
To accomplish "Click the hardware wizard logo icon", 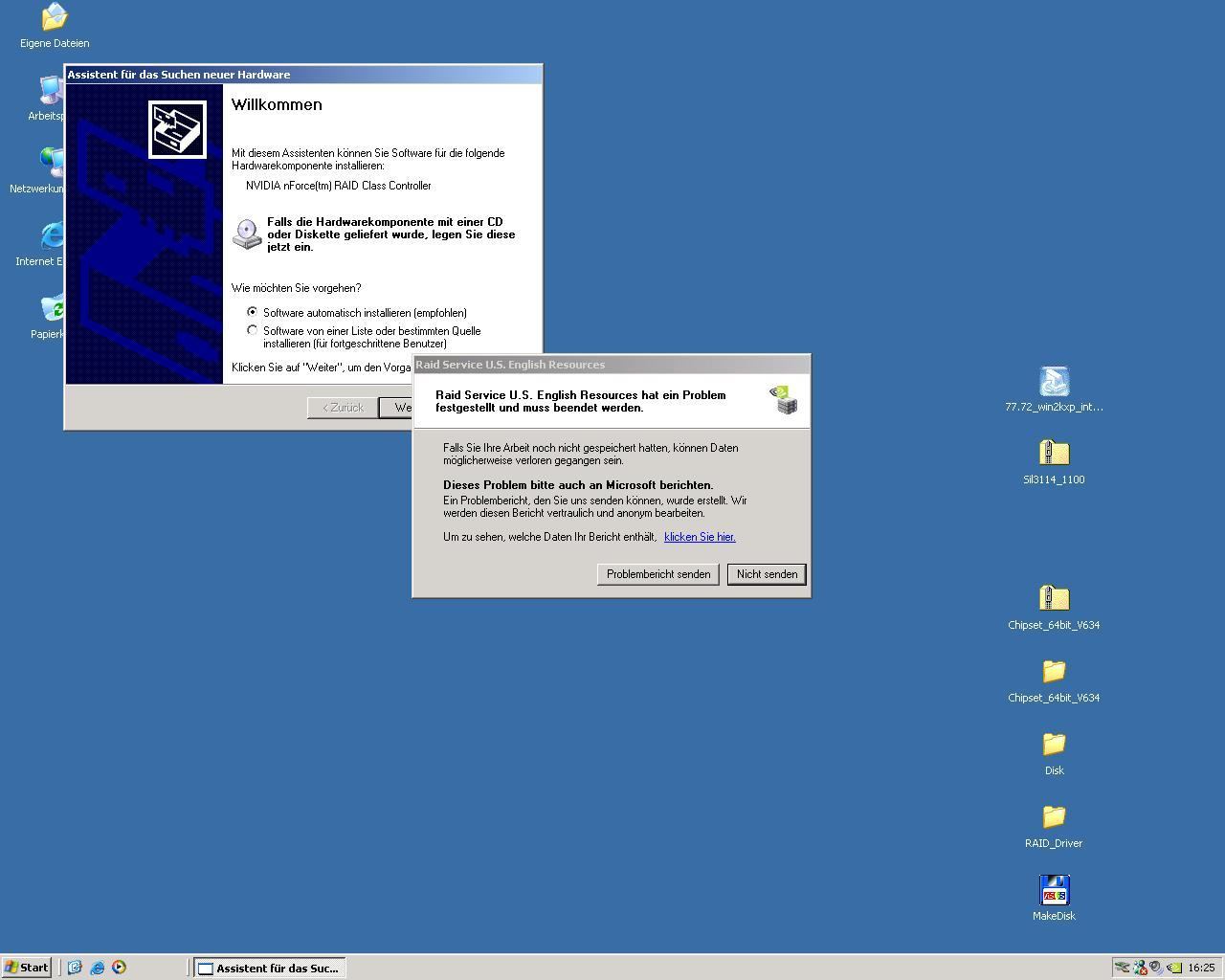I will point(177,129).
